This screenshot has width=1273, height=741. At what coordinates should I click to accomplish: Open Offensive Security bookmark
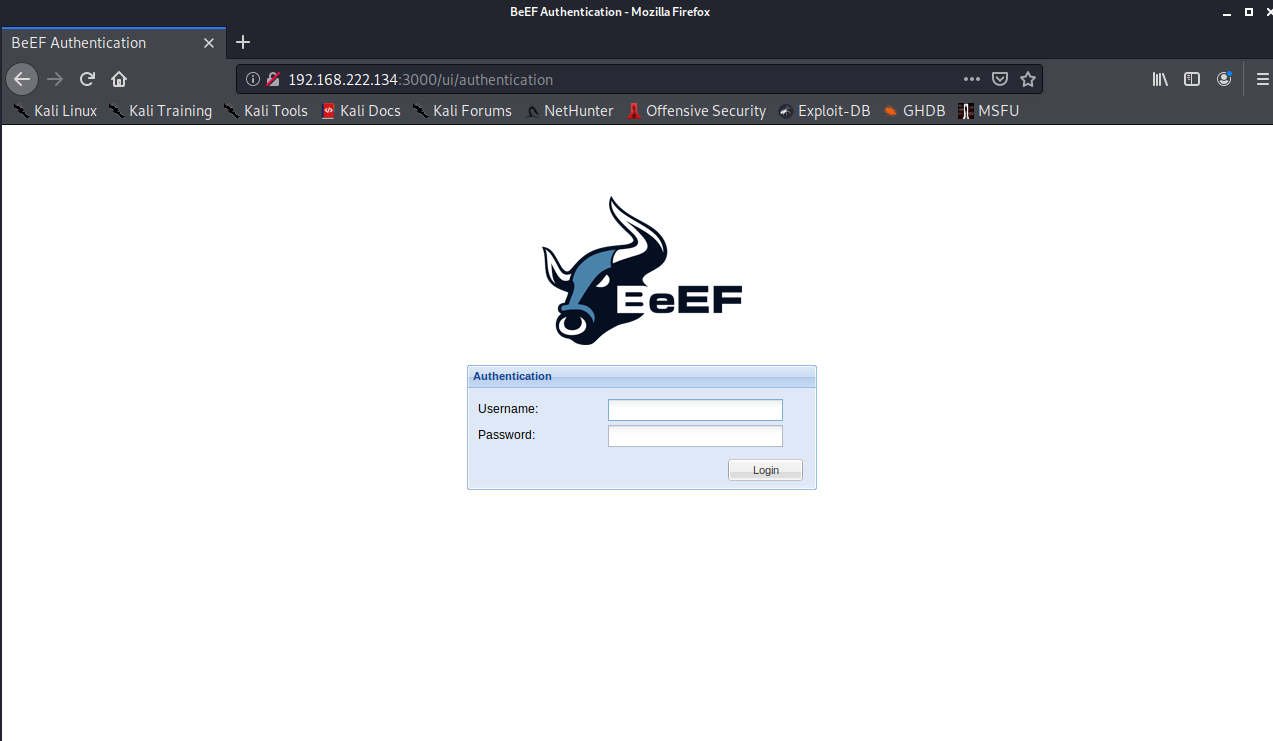(x=696, y=111)
